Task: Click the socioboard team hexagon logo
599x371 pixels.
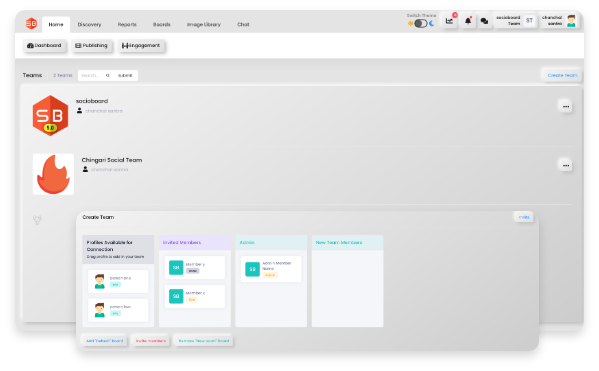Action: click(50, 115)
